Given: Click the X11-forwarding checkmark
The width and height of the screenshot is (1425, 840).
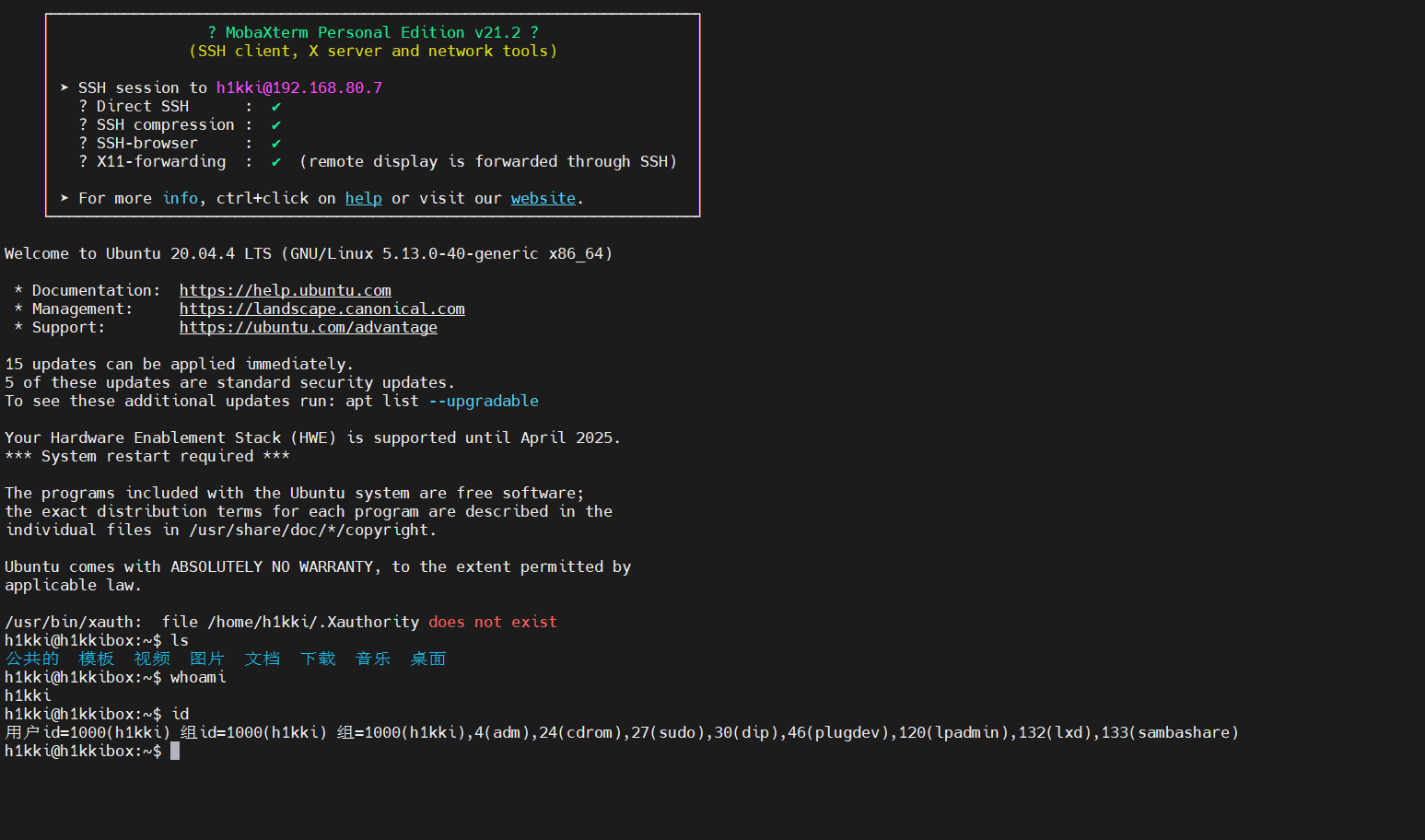Looking at the screenshot, I should 275,162.
